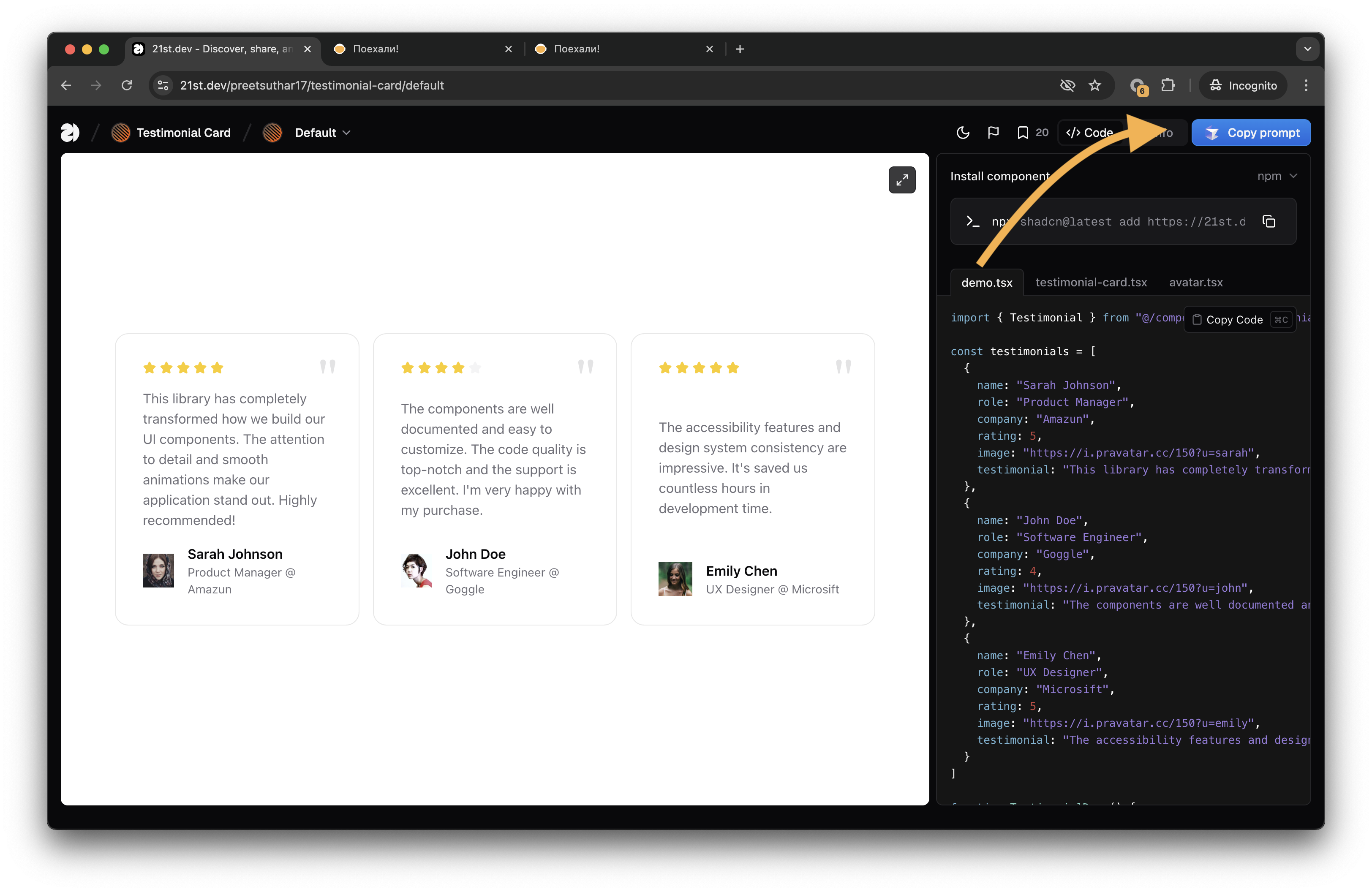The image size is (1372, 892).
Task: Star this page as bookmark
Action: coord(1095,85)
